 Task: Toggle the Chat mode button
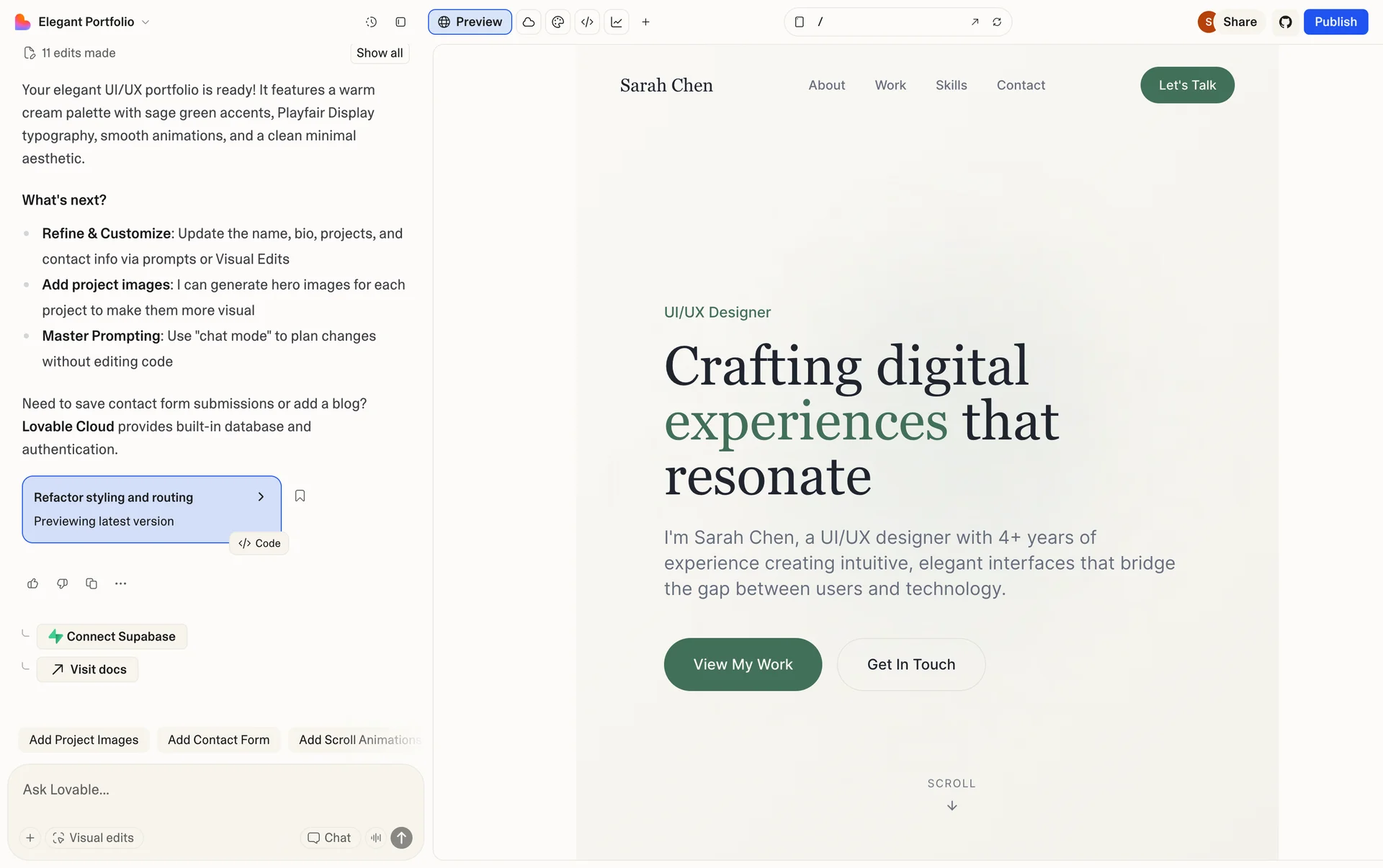coord(329,837)
